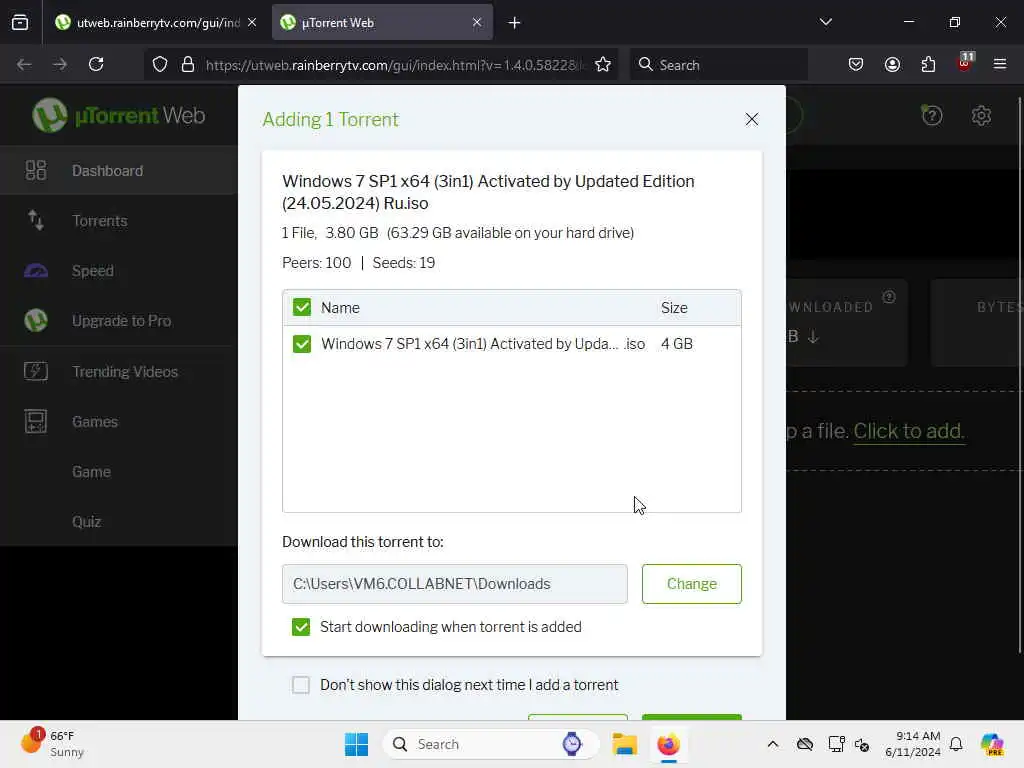Open Games in the sidebar
1024x768 pixels.
[x=119, y=422]
